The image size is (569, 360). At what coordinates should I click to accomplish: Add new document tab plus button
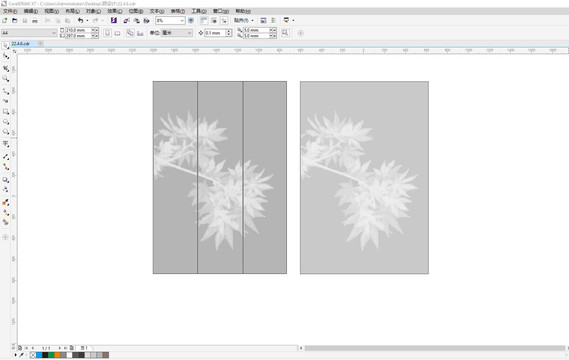pyautogui.click(x=40, y=44)
